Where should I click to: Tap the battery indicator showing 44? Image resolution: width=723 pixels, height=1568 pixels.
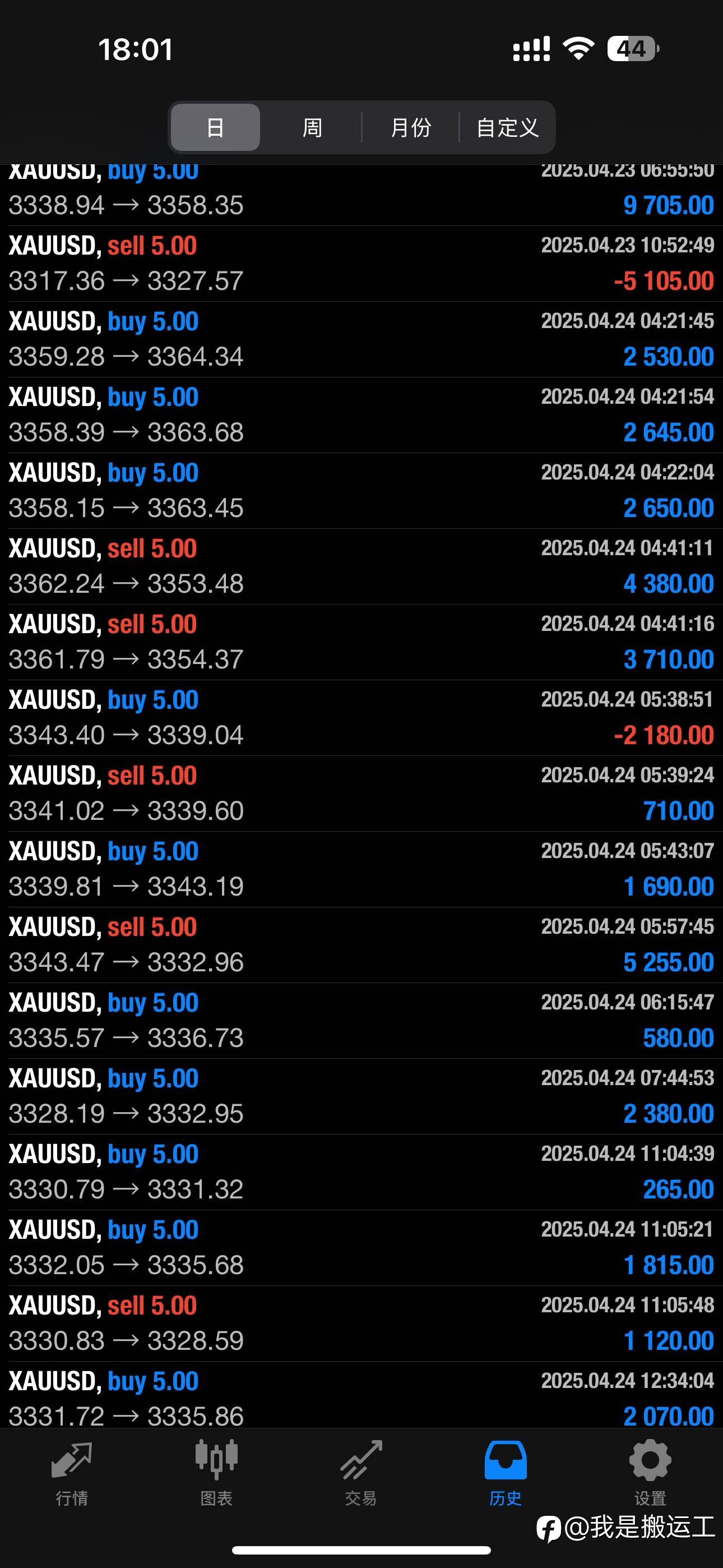point(633,49)
